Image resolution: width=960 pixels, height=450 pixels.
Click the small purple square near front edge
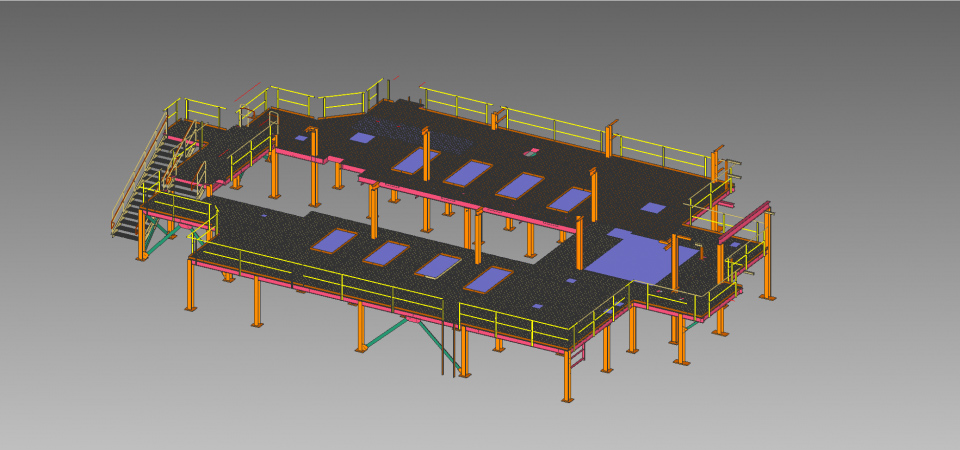537,306
